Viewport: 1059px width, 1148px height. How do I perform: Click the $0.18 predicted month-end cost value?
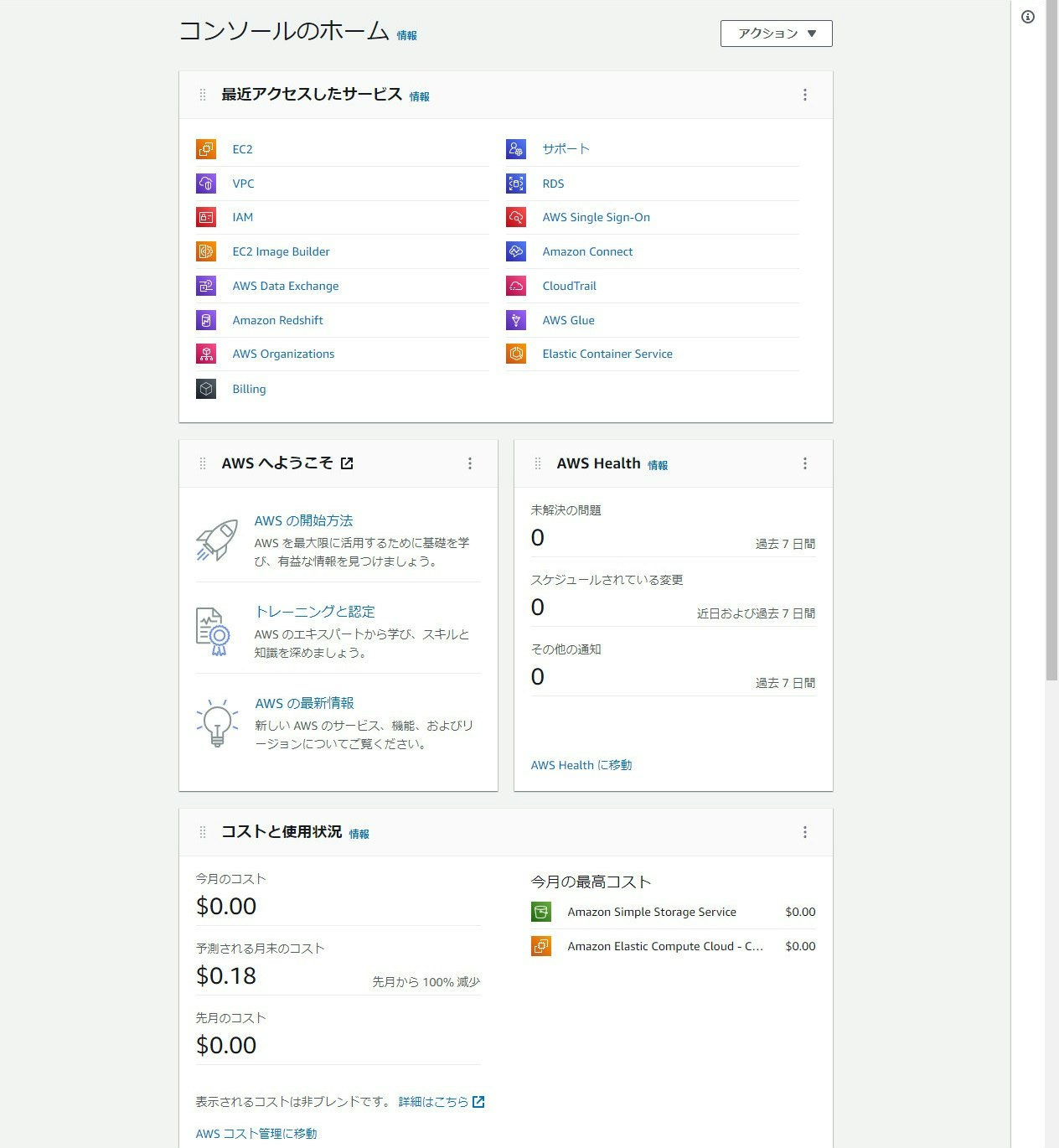(226, 975)
